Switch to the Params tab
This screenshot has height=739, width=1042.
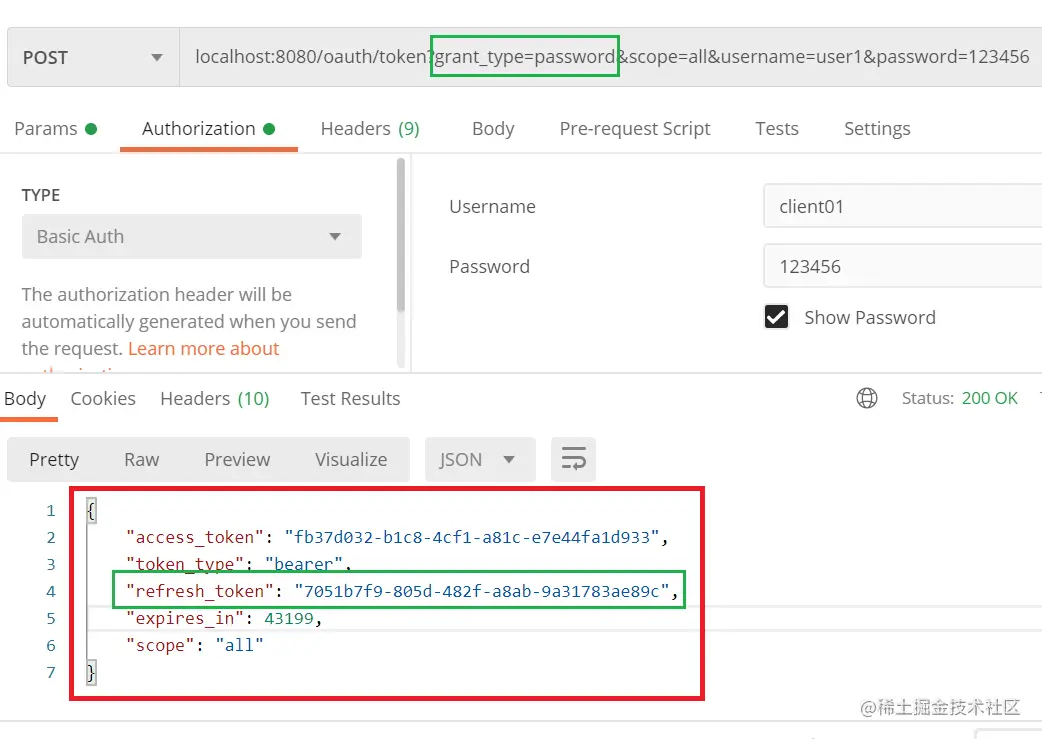pyautogui.click(x=56, y=128)
